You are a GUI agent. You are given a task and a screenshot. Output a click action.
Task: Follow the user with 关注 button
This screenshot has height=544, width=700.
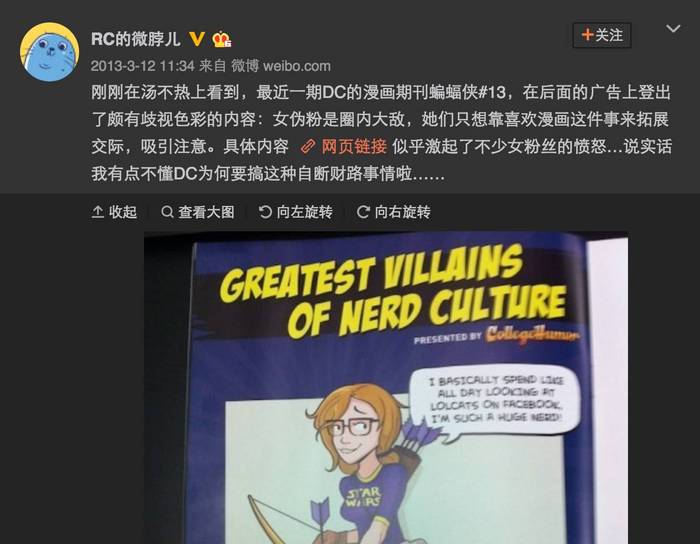602,35
